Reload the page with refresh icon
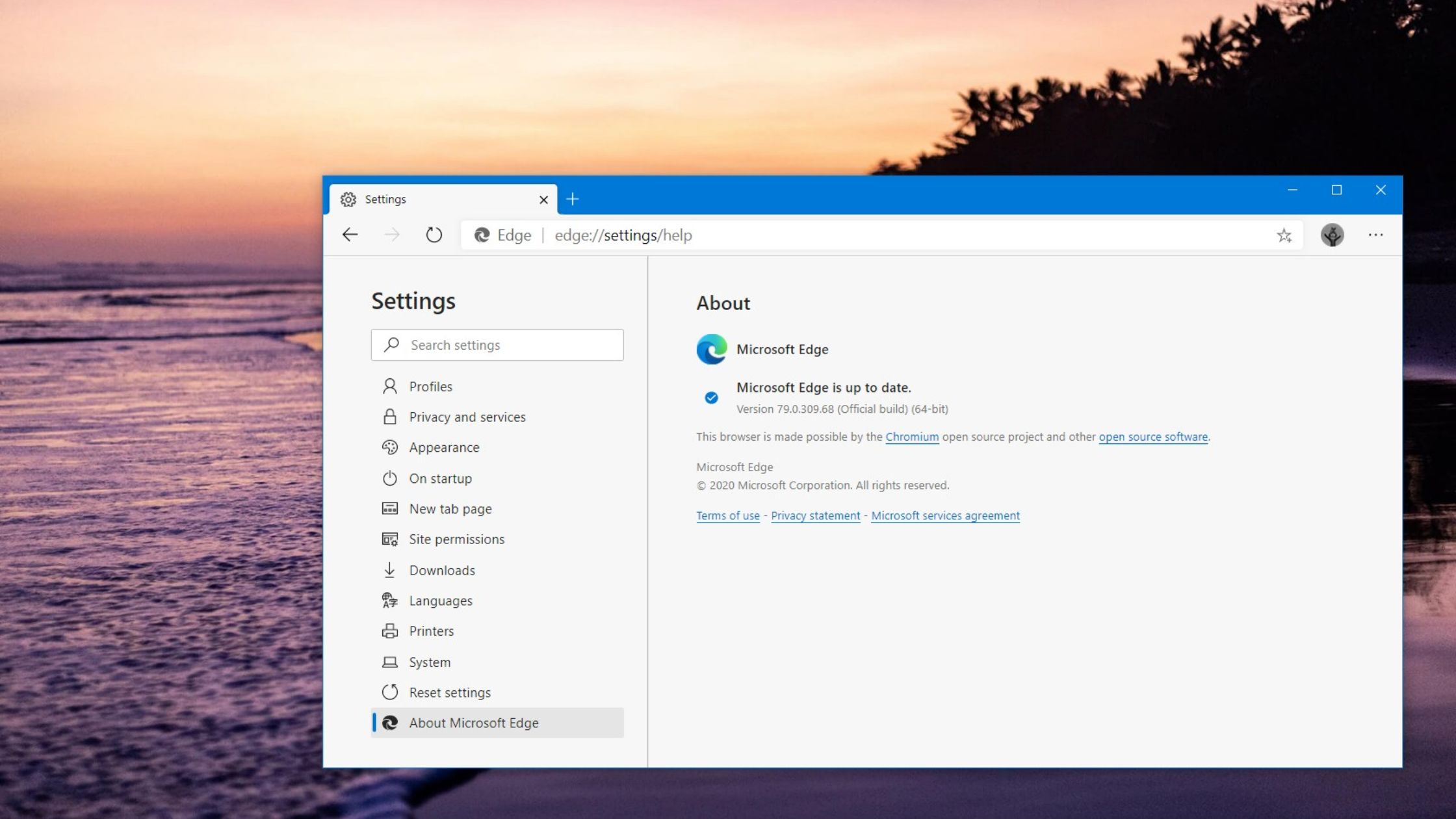The height and width of the screenshot is (819, 1456). point(434,235)
